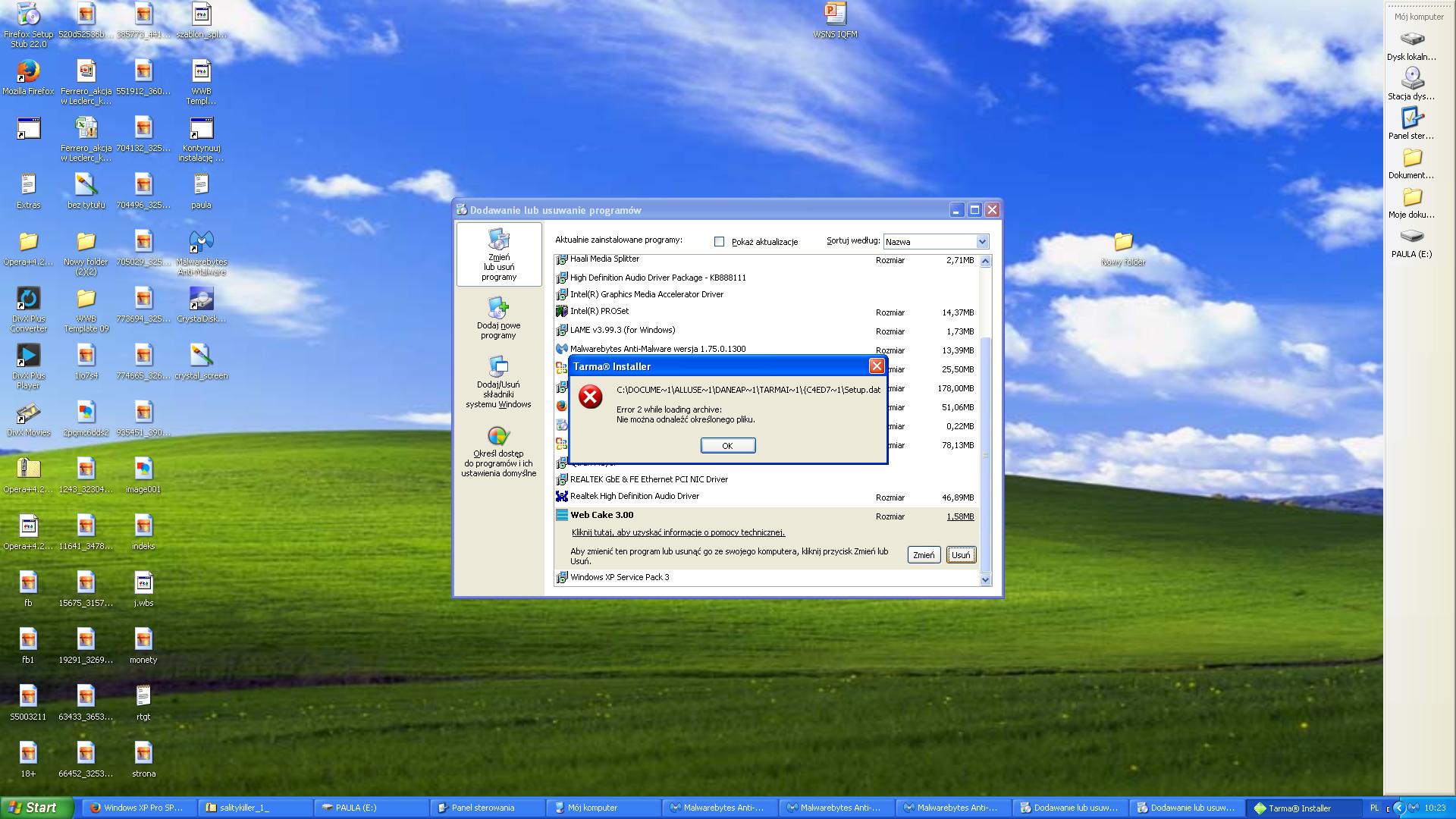Open the Web Cake support information link
1456x819 pixels.
[x=677, y=532]
